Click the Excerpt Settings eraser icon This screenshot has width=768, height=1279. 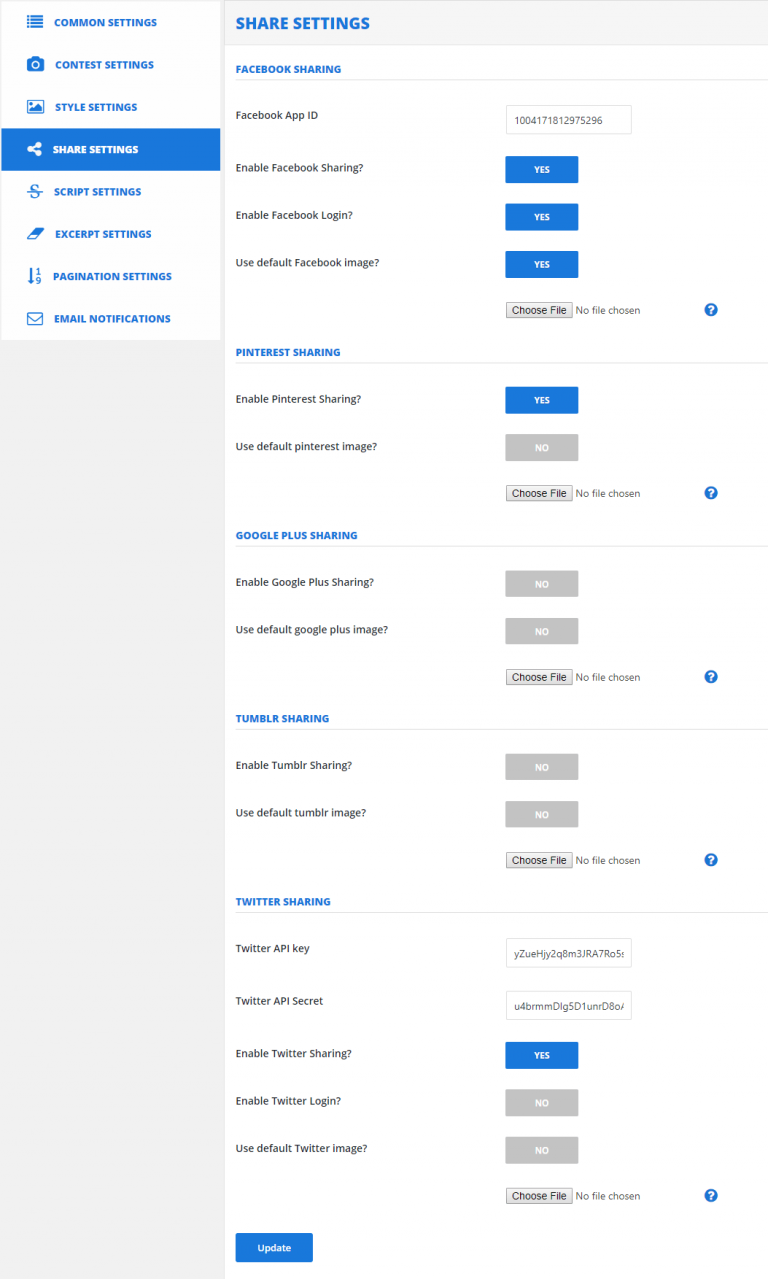[x=35, y=233]
